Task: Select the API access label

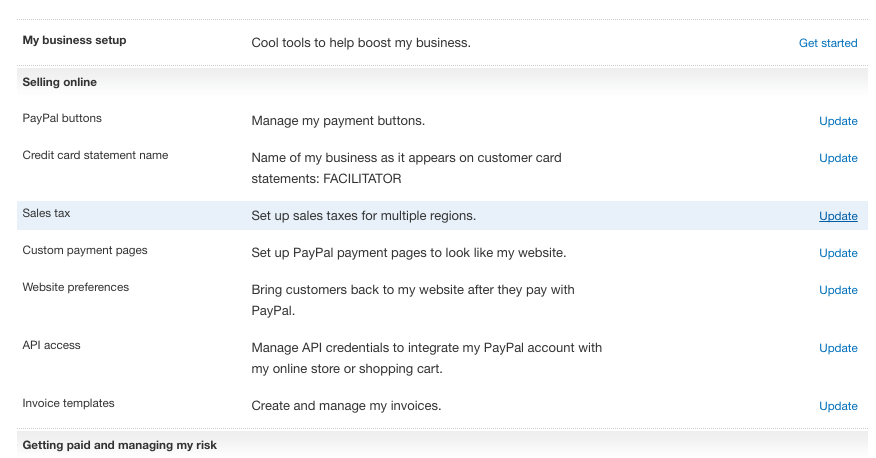Action: tap(51, 345)
